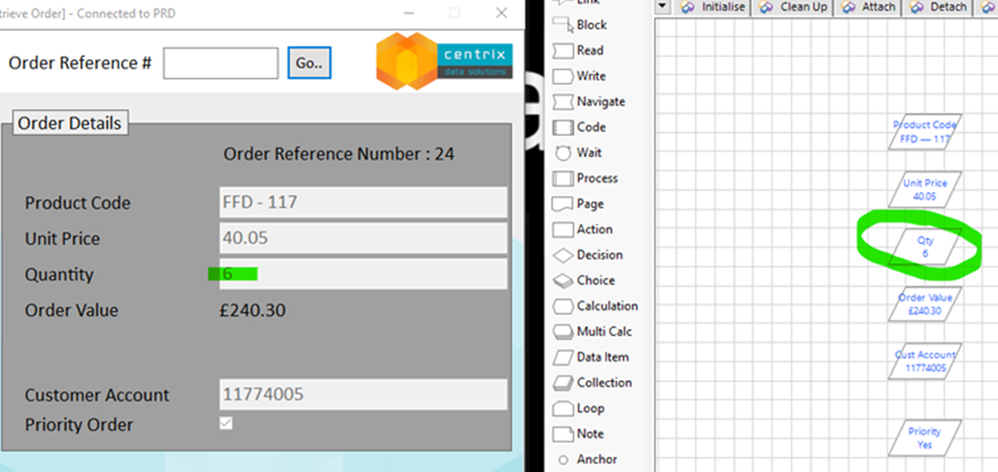Click the Quantity field showing 6
This screenshot has height=472, width=998.
(363, 274)
